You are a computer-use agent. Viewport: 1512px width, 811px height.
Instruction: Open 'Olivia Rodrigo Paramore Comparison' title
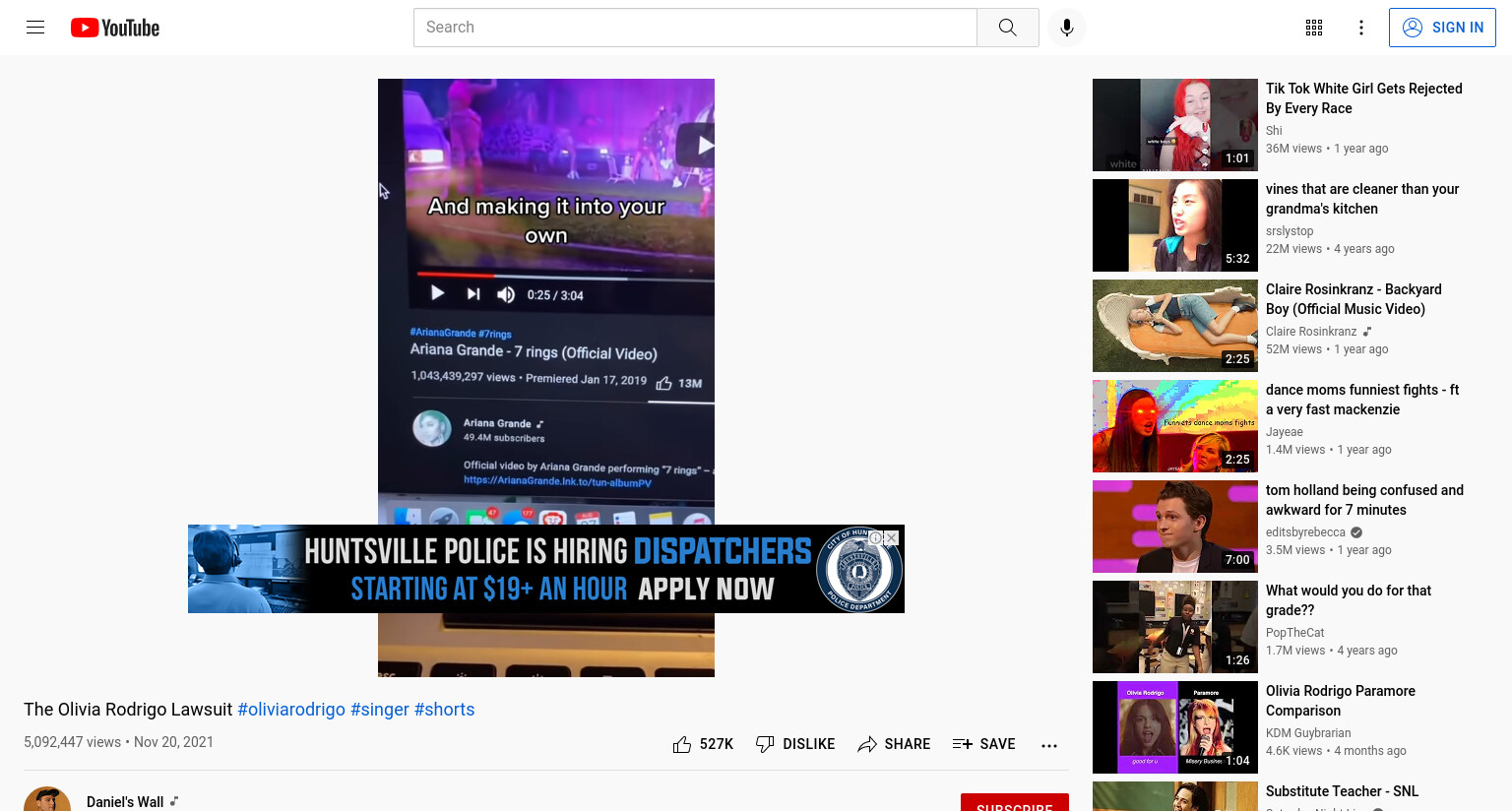coord(1341,701)
